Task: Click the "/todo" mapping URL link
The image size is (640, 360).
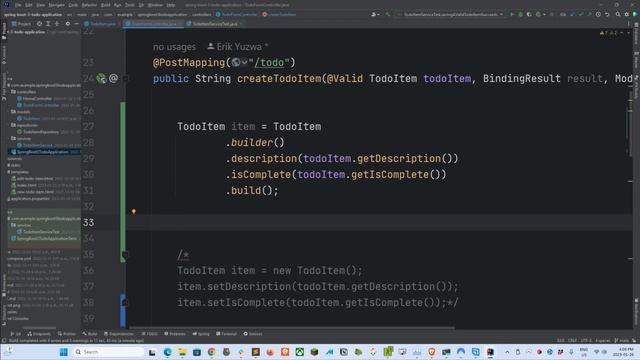Action: [x=269, y=62]
